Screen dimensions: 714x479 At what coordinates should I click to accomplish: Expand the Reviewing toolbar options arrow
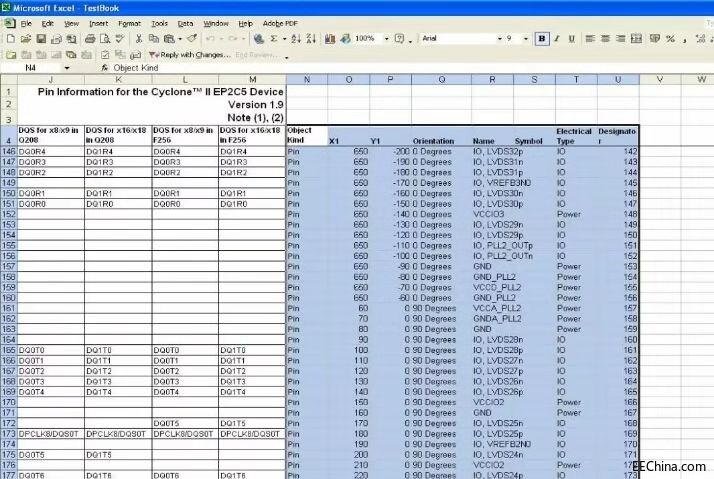pos(287,57)
